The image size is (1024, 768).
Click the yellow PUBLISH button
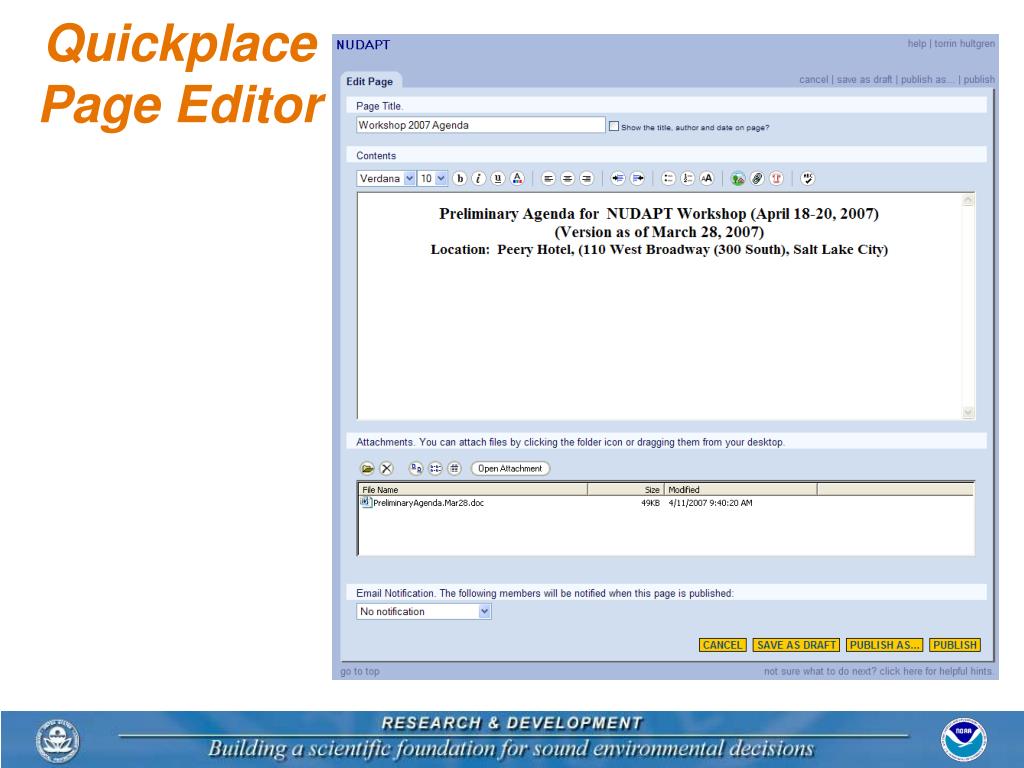955,645
